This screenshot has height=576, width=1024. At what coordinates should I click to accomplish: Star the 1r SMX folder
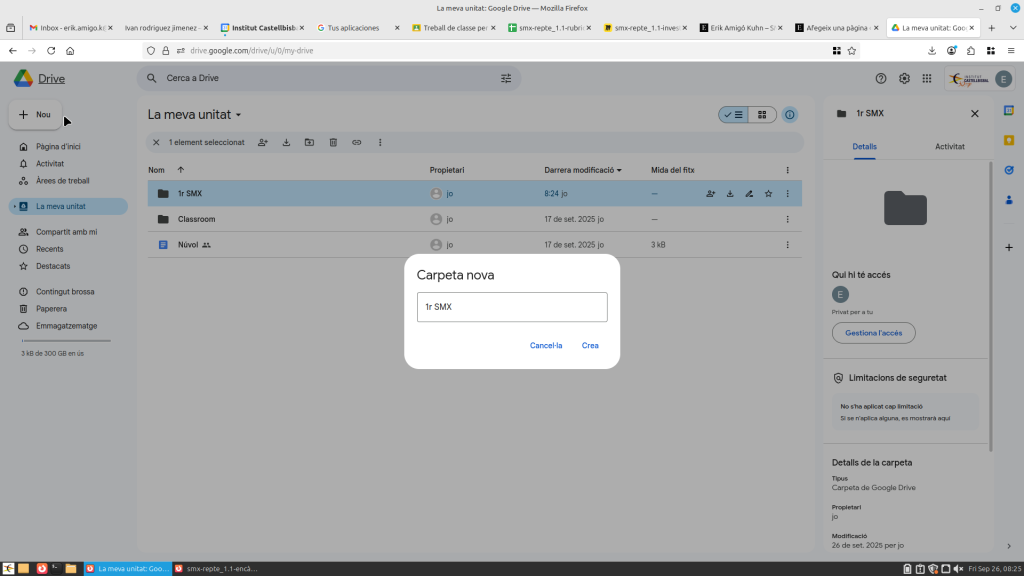click(768, 194)
